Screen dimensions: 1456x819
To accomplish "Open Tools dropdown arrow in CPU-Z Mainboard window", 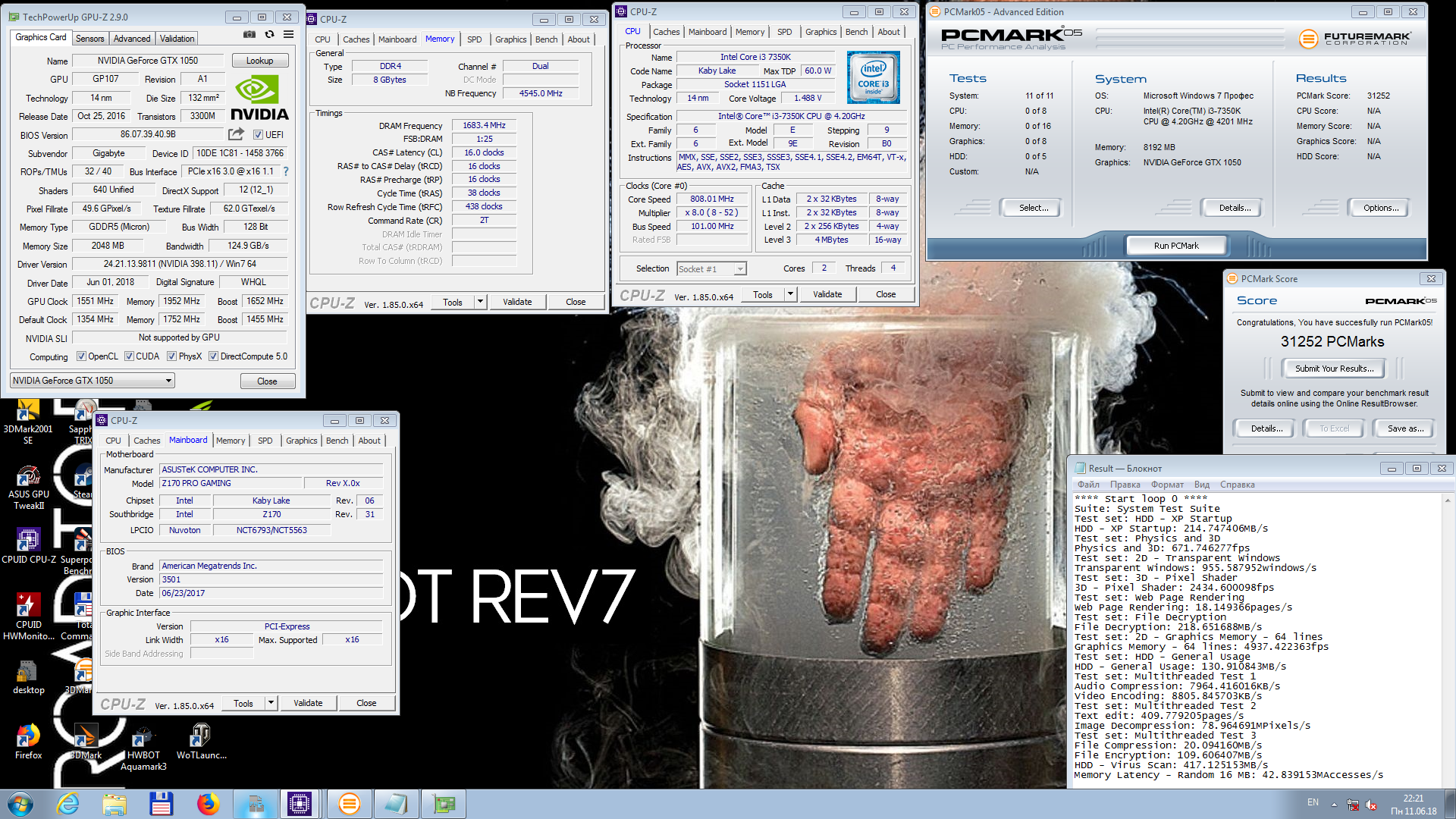I will pos(271,703).
